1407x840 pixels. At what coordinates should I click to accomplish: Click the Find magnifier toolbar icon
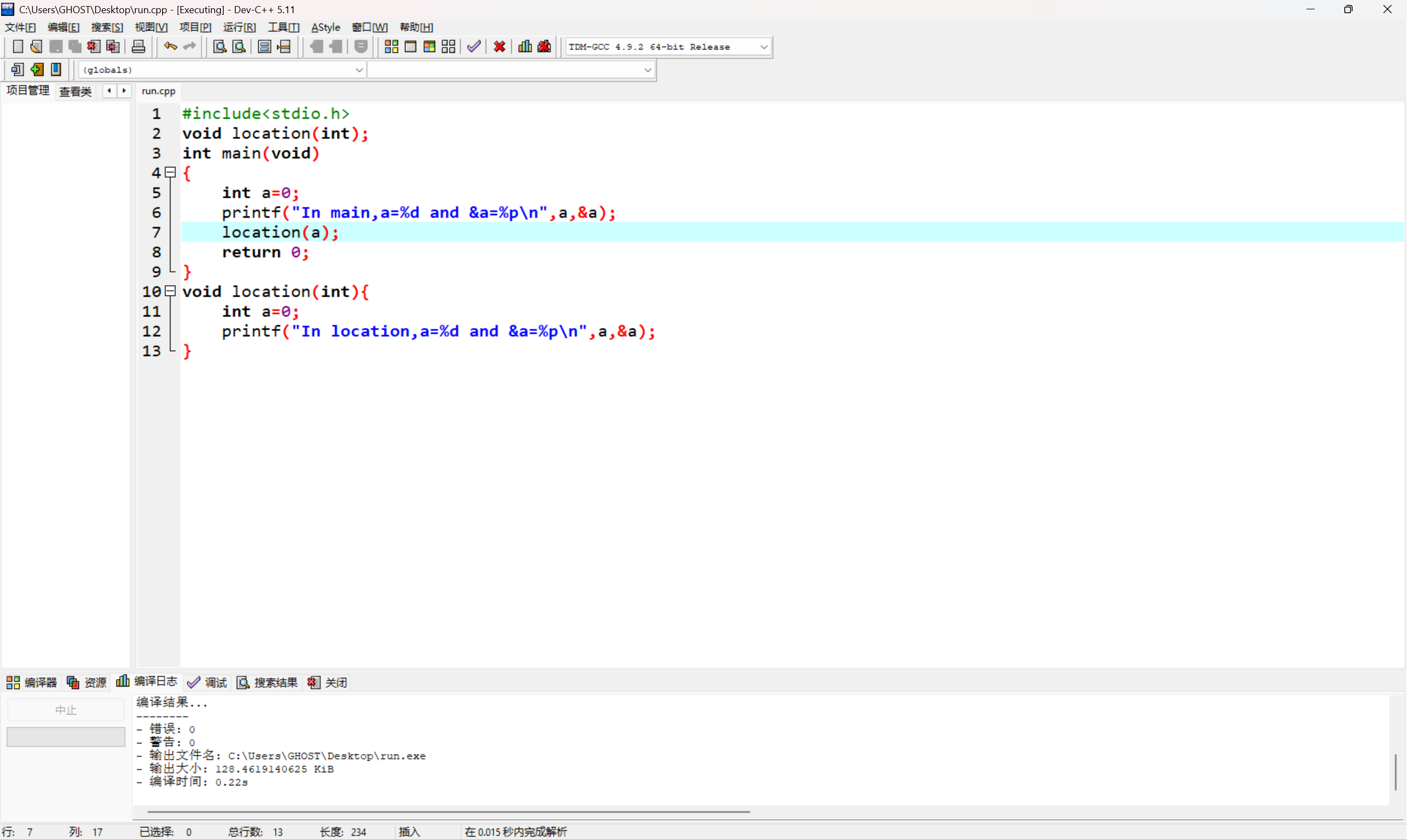pyautogui.click(x=220, y=47)
